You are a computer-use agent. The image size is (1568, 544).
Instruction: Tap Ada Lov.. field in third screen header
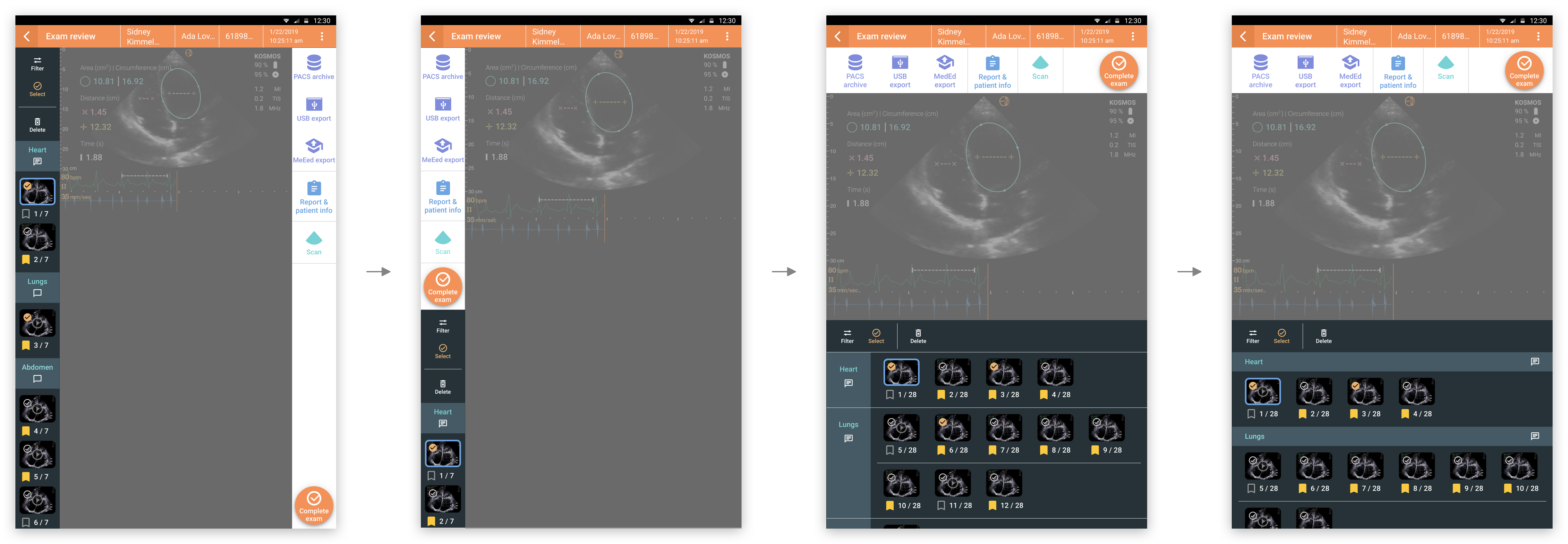click(x=1007, y=37)
